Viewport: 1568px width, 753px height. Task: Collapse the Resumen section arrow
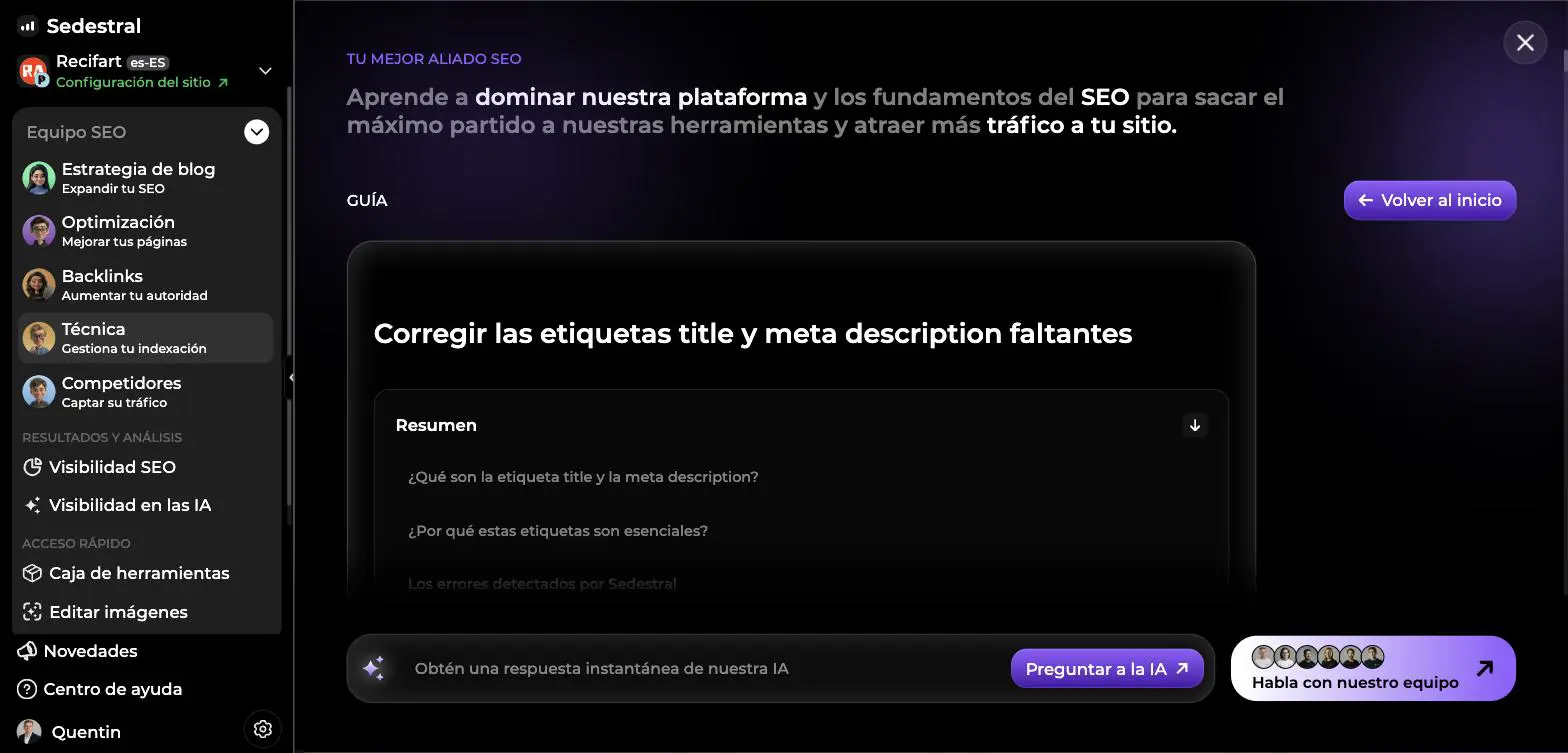point(1195,425)
